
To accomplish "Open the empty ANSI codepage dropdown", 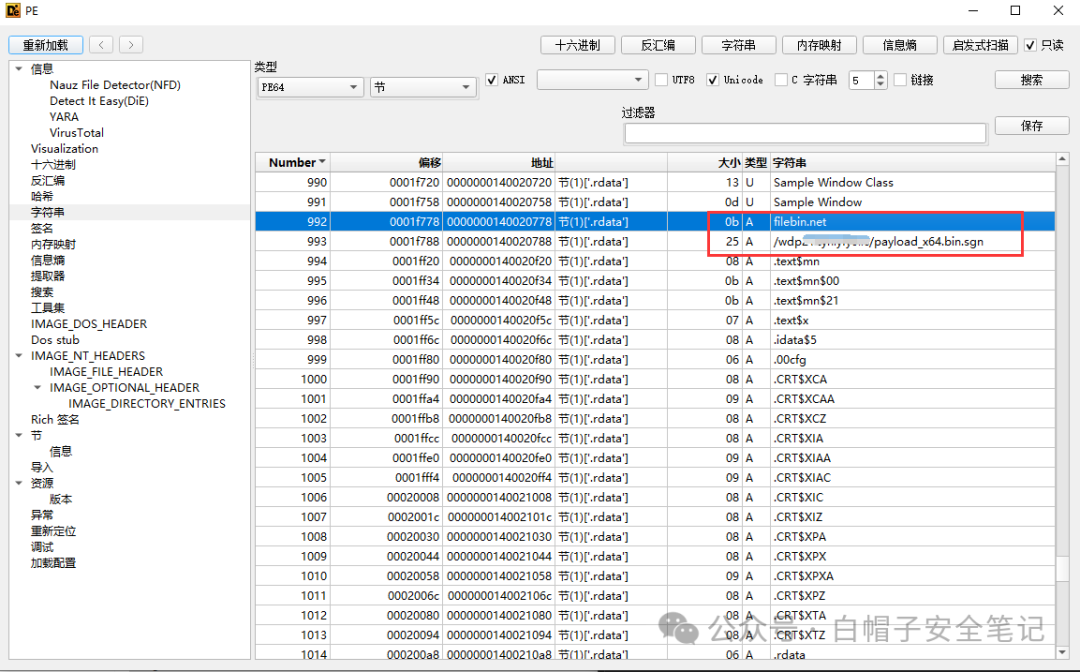I will pos(592,80).
